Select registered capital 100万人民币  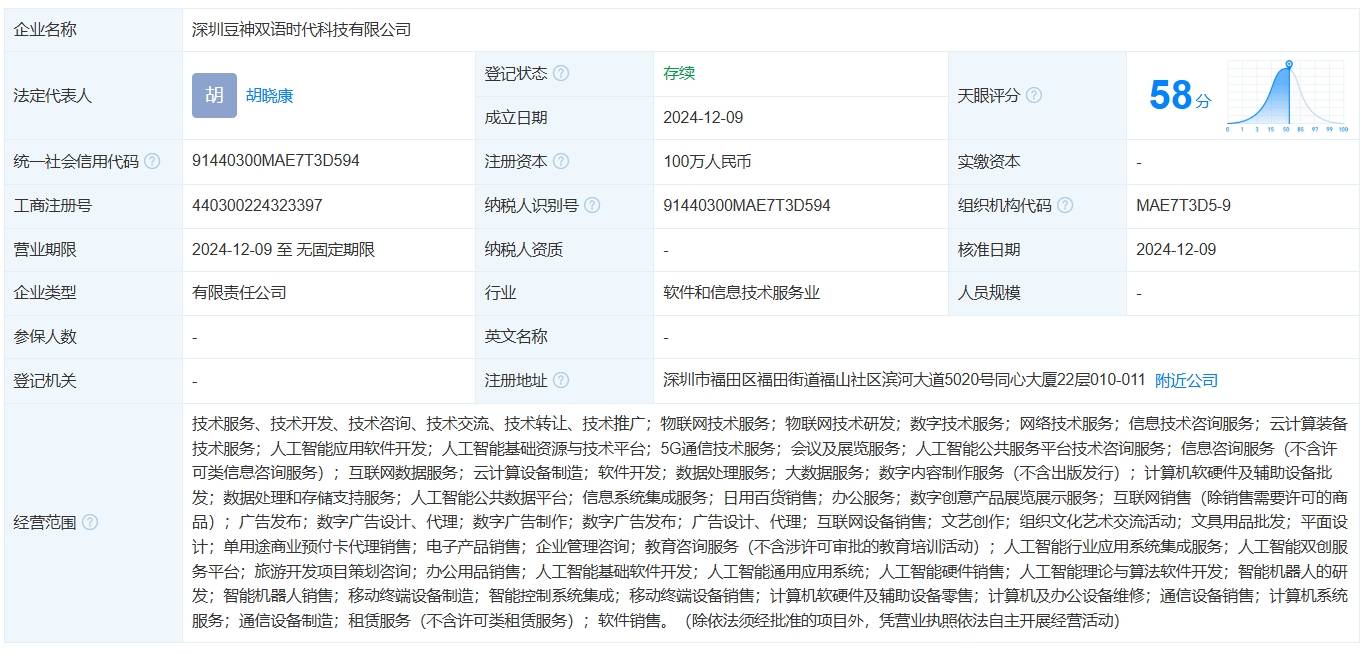coord(707,161)
